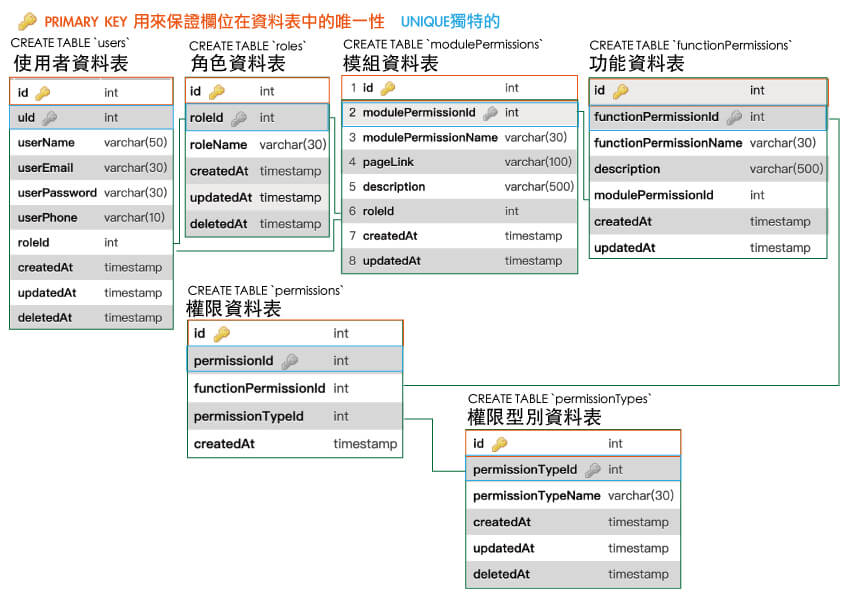Click the blue UNIQUE獨特的 legend text

[x=450, y=21]
